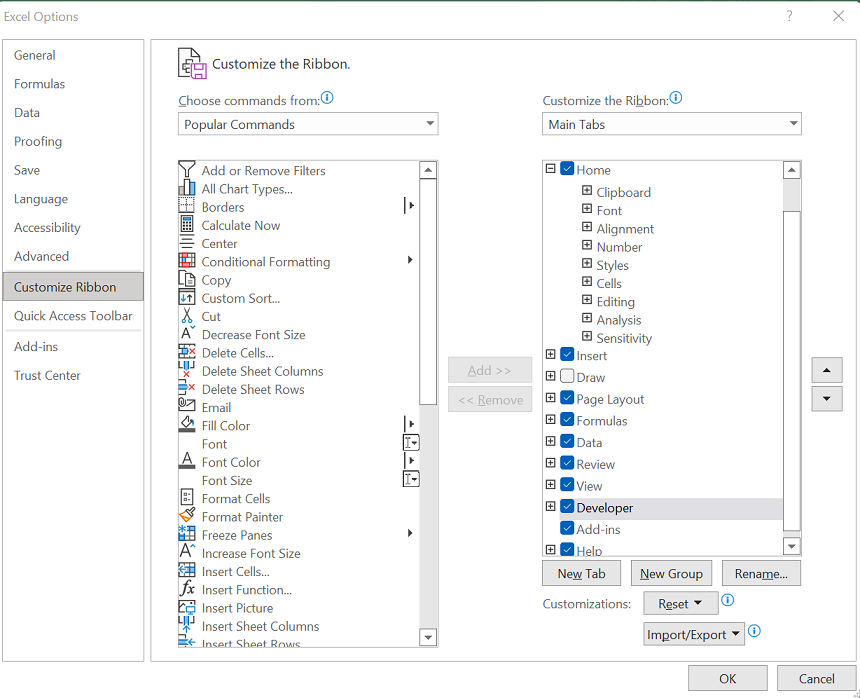860x698 pixels.
Task: Move selected tab up with arrow button
Action: tap(827, 370)
